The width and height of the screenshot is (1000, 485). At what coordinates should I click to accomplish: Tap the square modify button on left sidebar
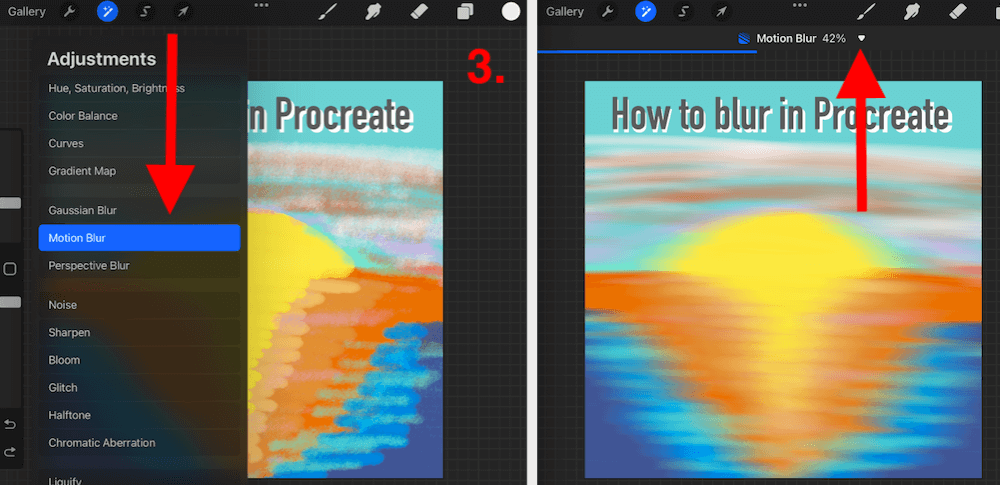pyautogui.click(x=10, y=269)
